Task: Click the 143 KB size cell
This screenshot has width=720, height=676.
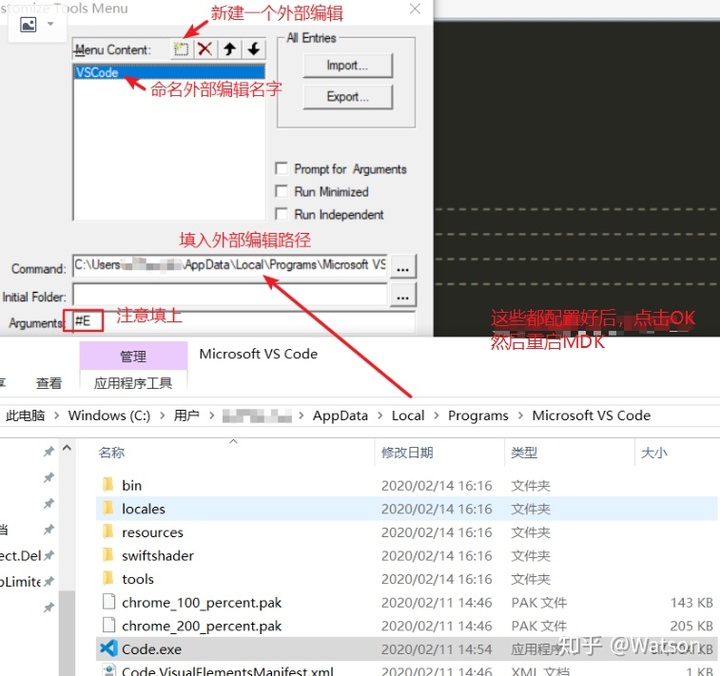Action: coord(692,603)
